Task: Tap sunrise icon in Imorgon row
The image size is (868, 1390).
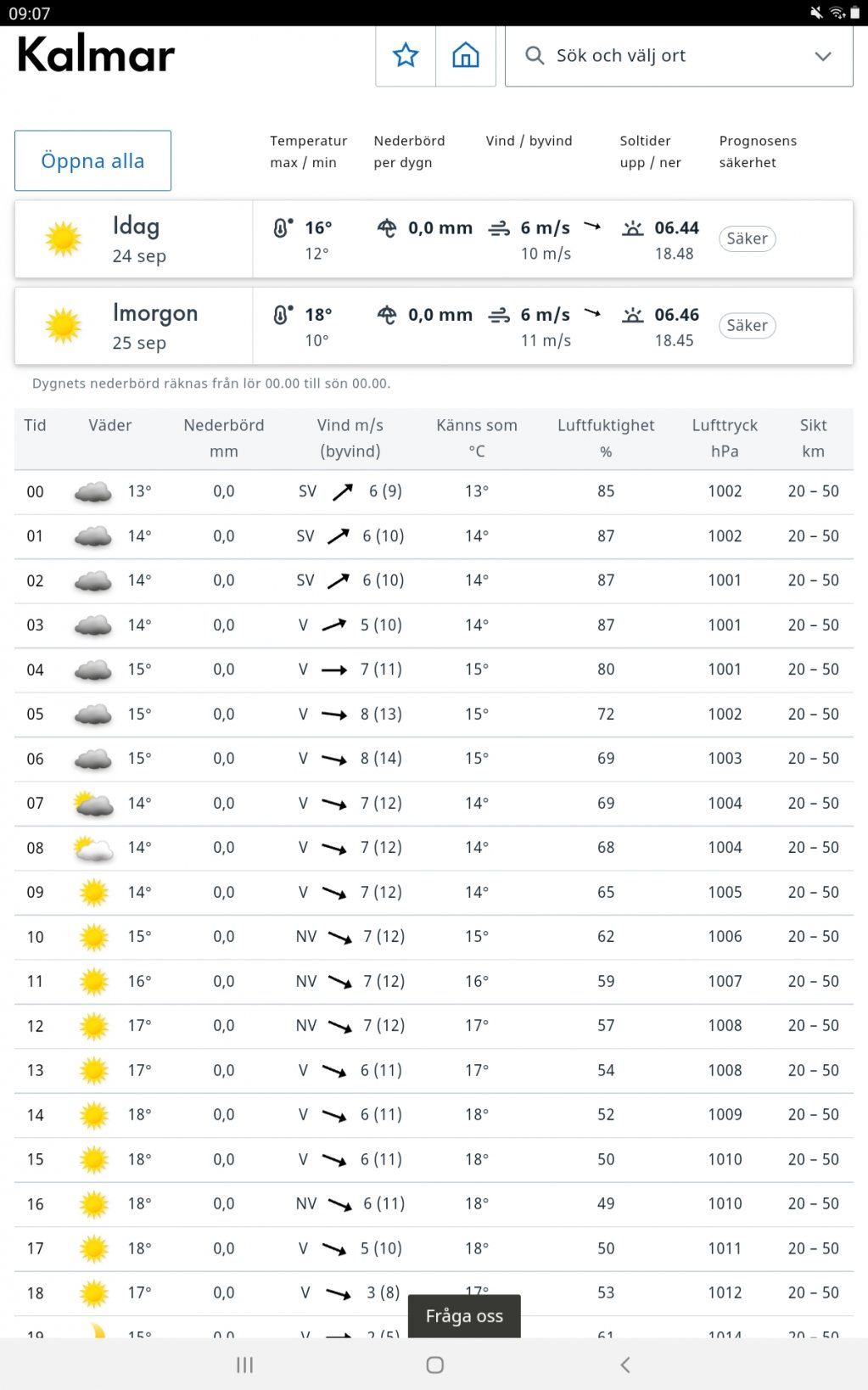Action: coord(633,315)
